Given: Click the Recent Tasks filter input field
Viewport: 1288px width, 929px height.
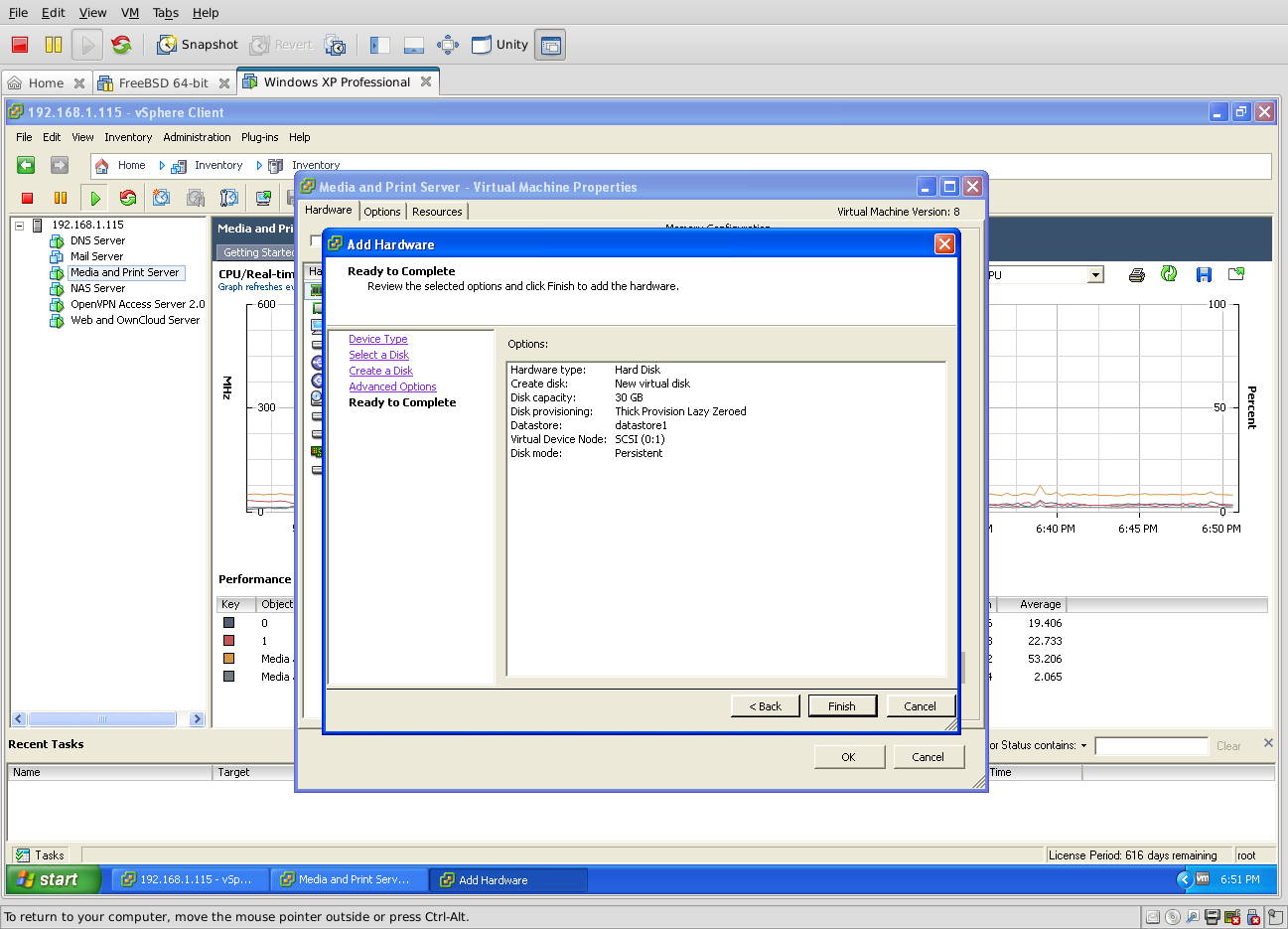Looking at the screenshot, I should pos(1151,746).
